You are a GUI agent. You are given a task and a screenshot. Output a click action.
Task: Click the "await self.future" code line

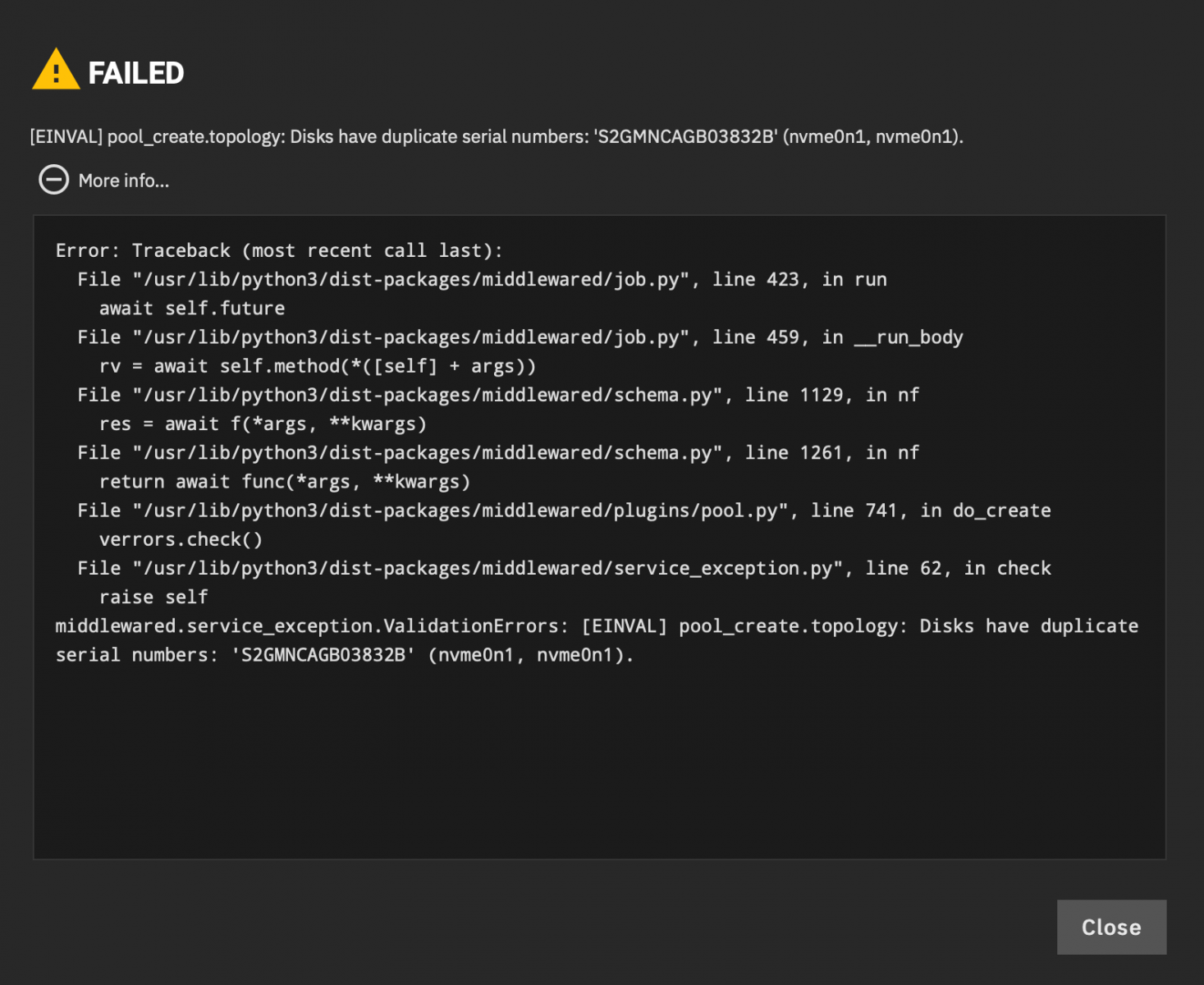click(192, 308)
